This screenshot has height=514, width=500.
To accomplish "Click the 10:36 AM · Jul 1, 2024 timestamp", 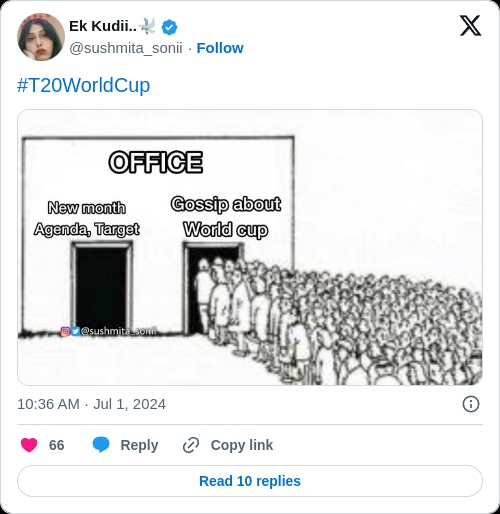I will click(91, 404).
